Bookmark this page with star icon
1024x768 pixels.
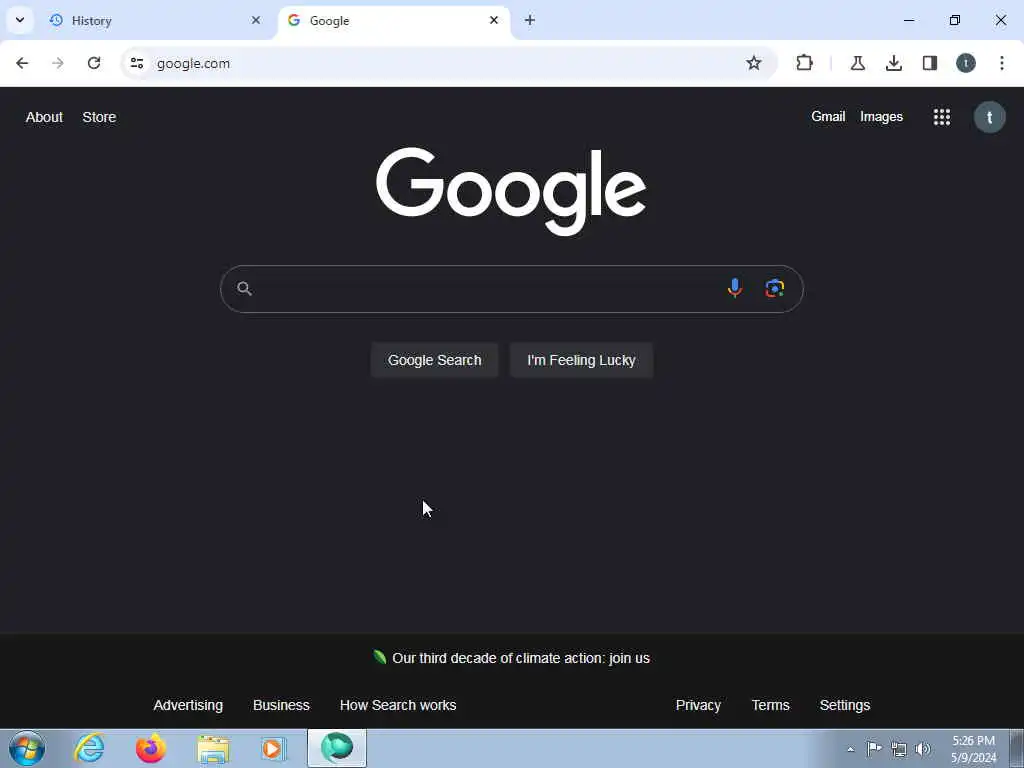point(754,63)
